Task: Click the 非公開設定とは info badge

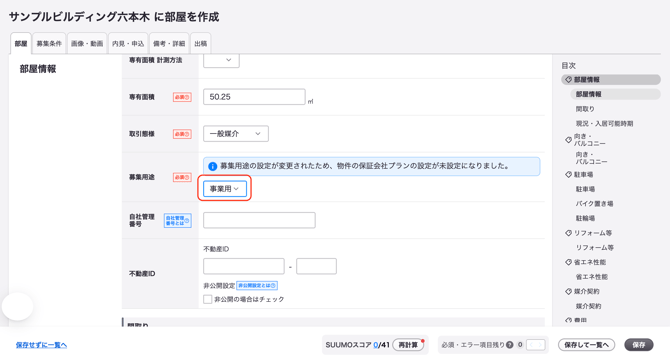Action: pos(257,285)
